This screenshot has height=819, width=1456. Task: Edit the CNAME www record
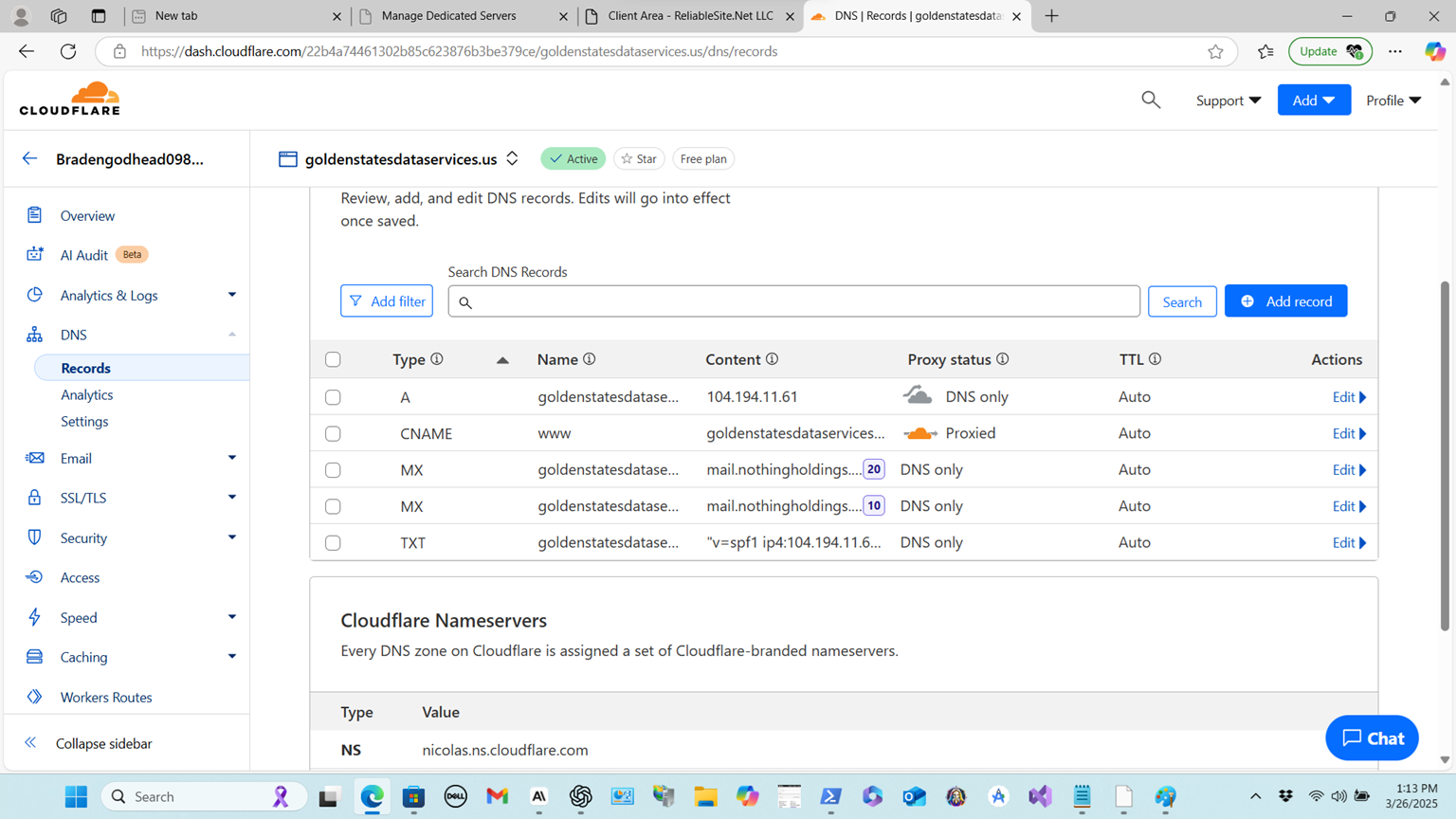click(1349, 433)
